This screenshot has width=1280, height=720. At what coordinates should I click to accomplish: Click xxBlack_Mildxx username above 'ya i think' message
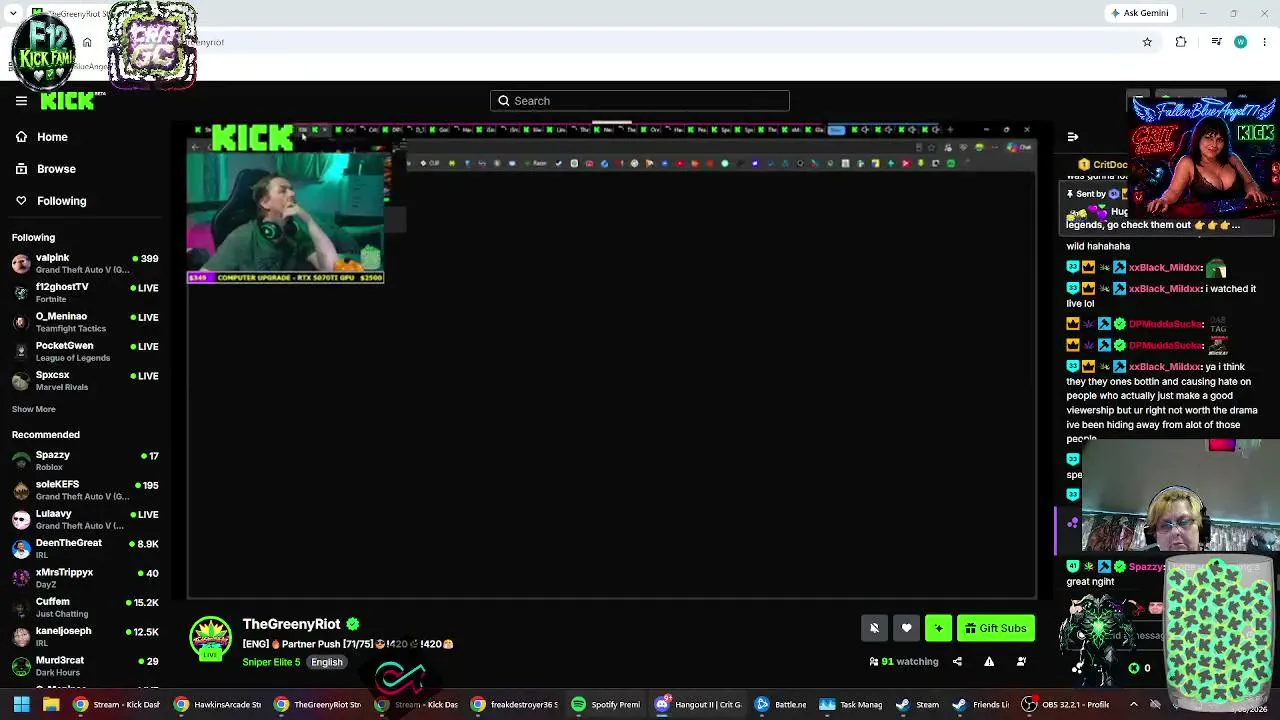pos(1165,367)
